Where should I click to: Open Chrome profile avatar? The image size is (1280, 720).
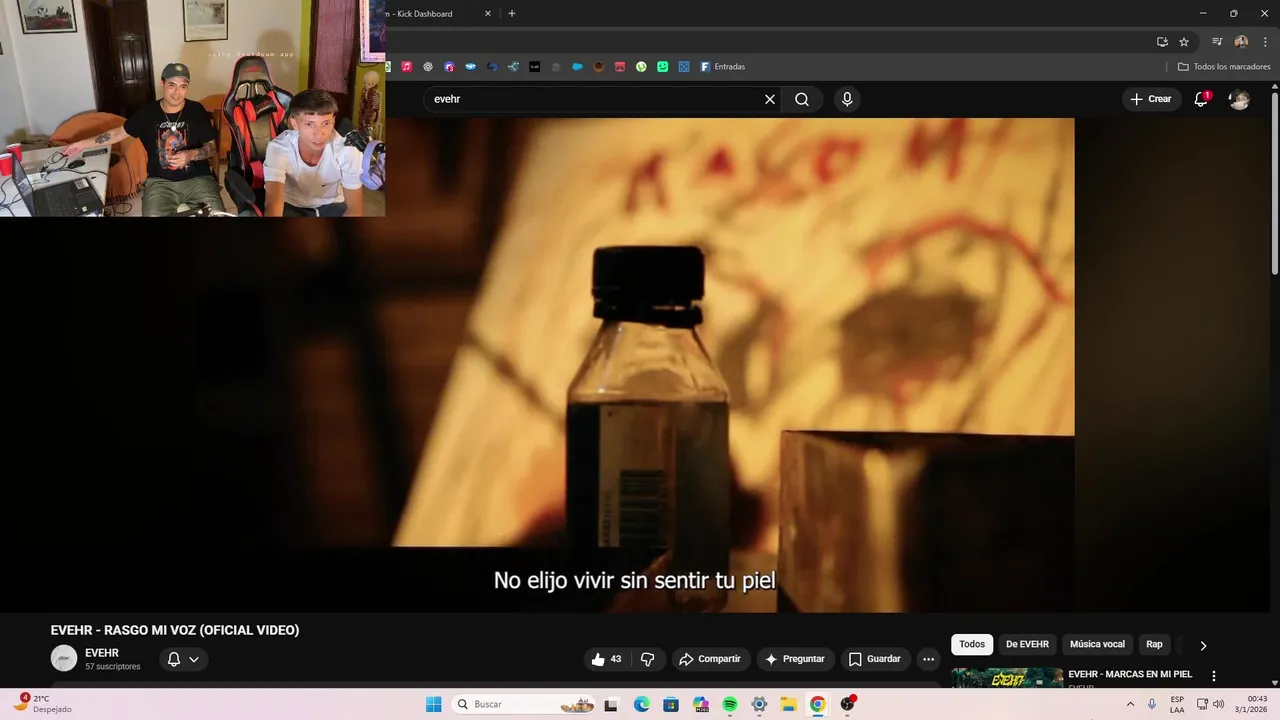[1241, 42]
